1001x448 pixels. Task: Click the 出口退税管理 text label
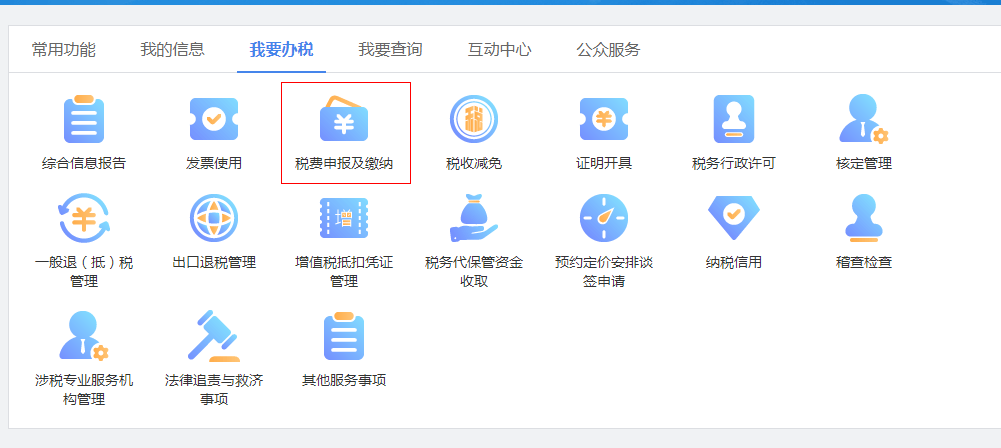pos(214,262)
